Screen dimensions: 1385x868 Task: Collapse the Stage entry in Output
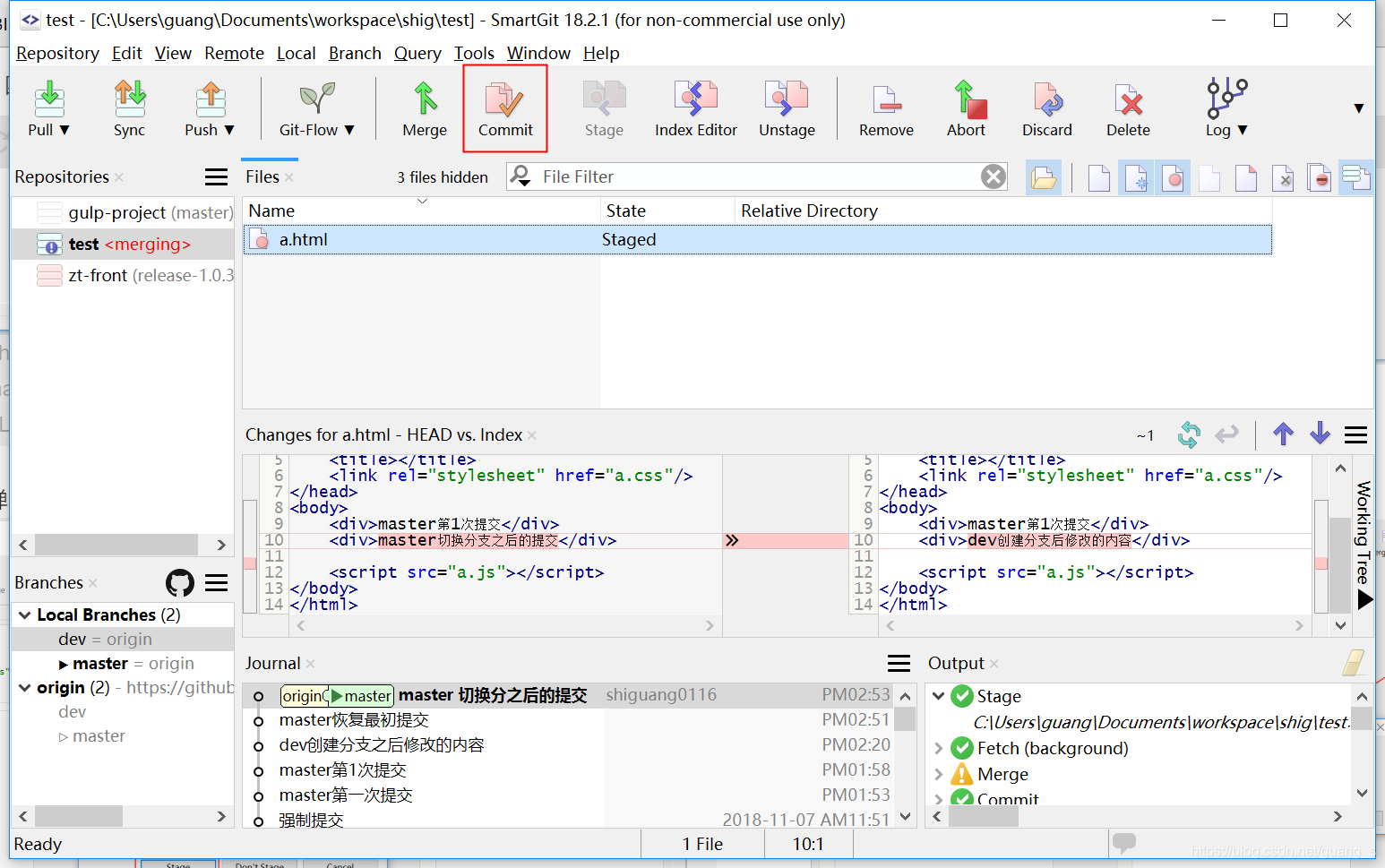tap(938, 696)
